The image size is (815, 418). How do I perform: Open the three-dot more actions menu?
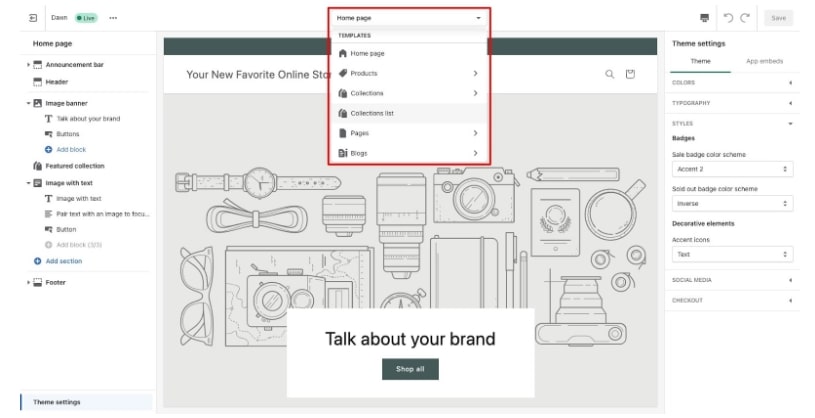(x=113, y=18)
